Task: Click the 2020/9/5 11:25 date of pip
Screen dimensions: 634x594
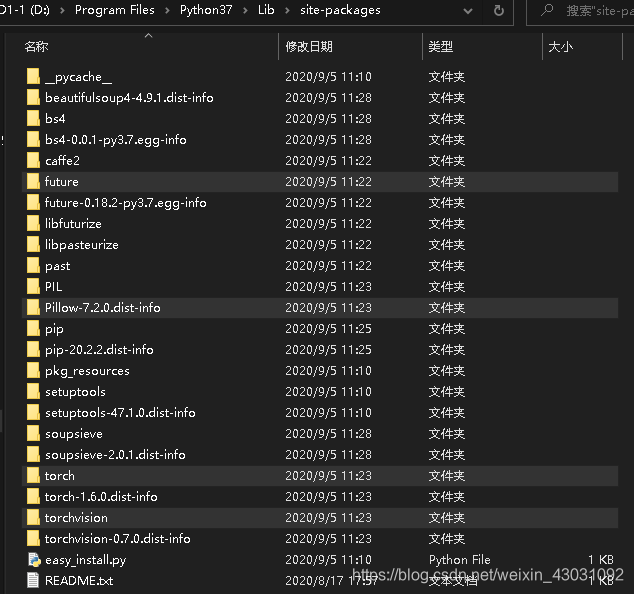Action: coord(328,329)
